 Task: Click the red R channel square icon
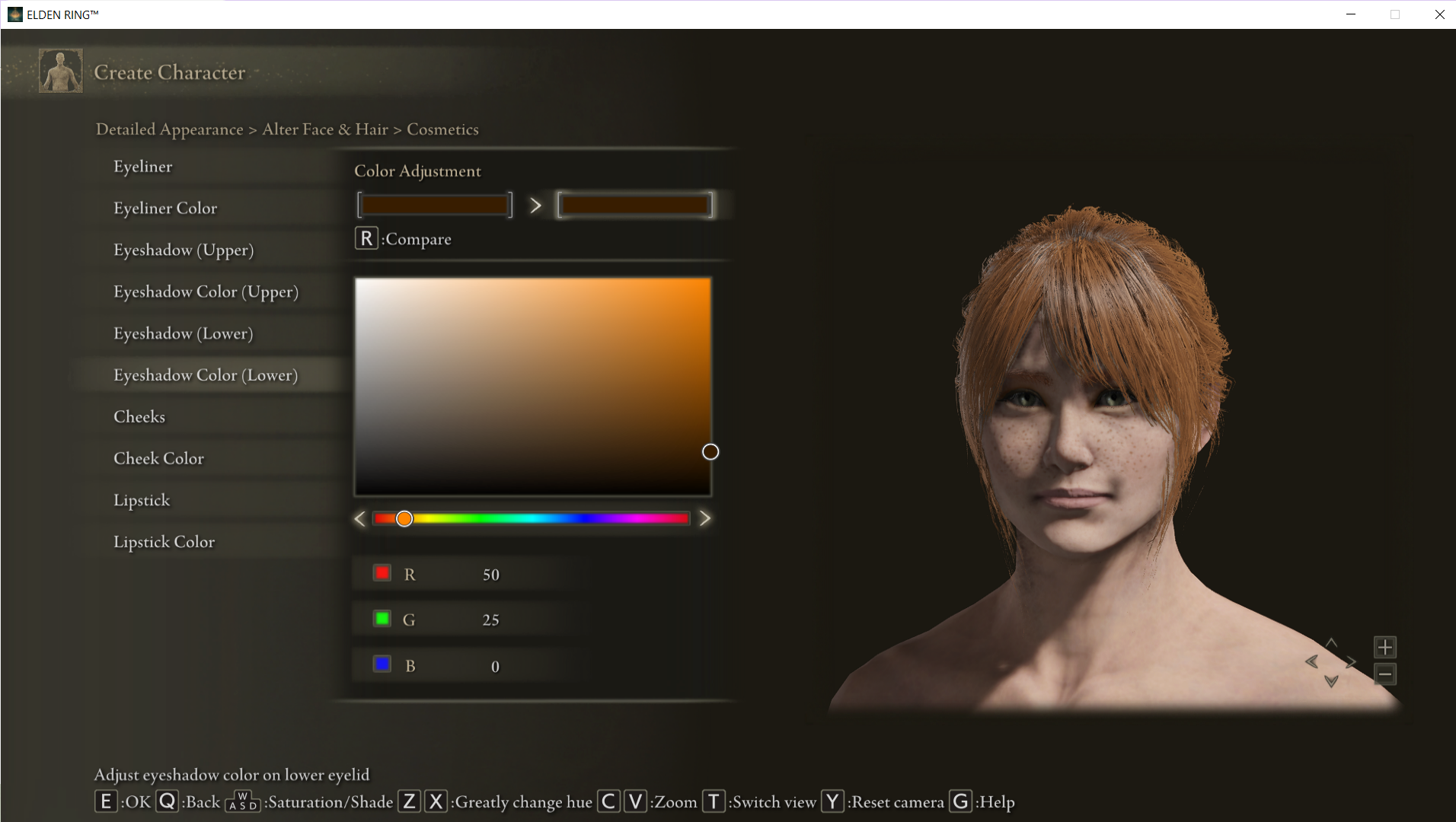[382, 573]
